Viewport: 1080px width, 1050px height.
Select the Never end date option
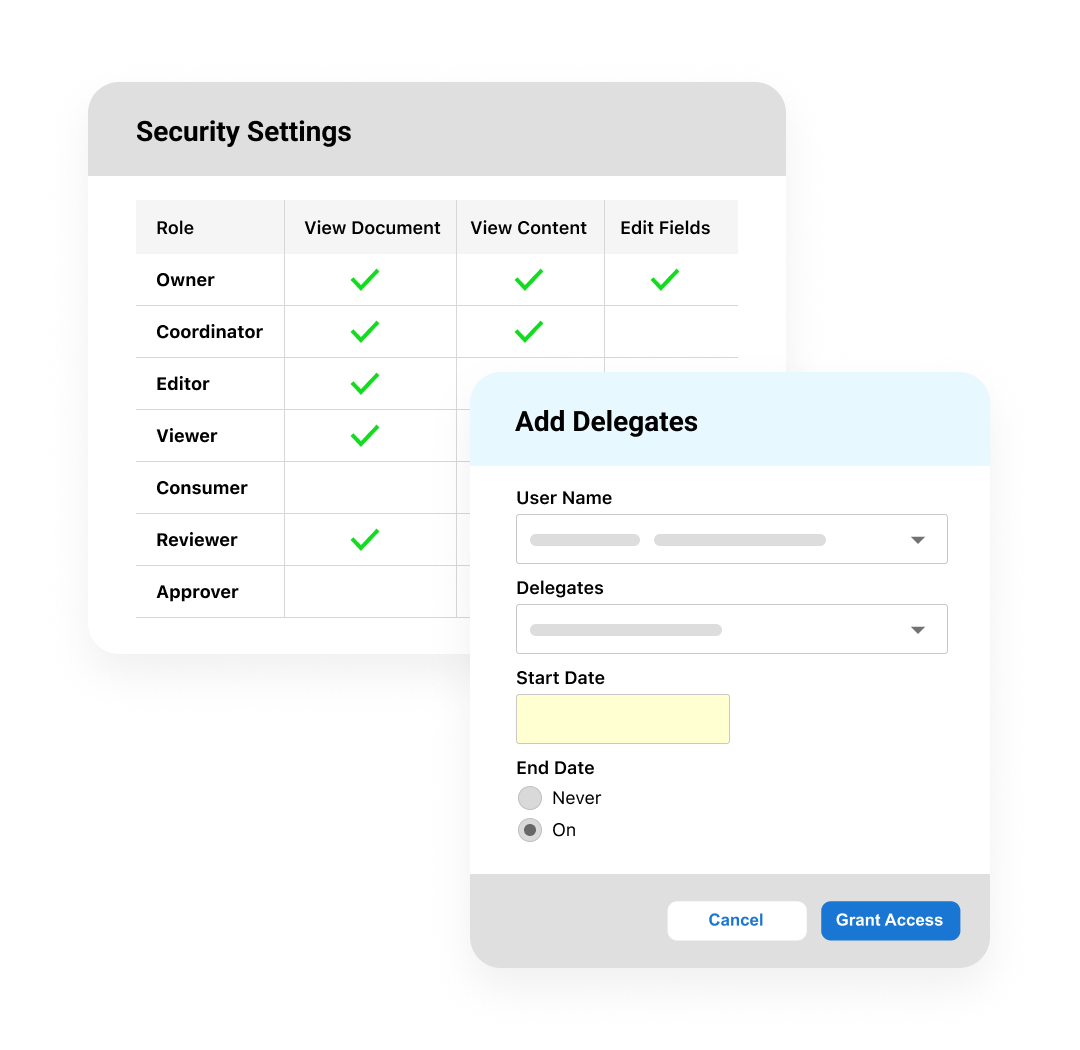coord(530,798)
